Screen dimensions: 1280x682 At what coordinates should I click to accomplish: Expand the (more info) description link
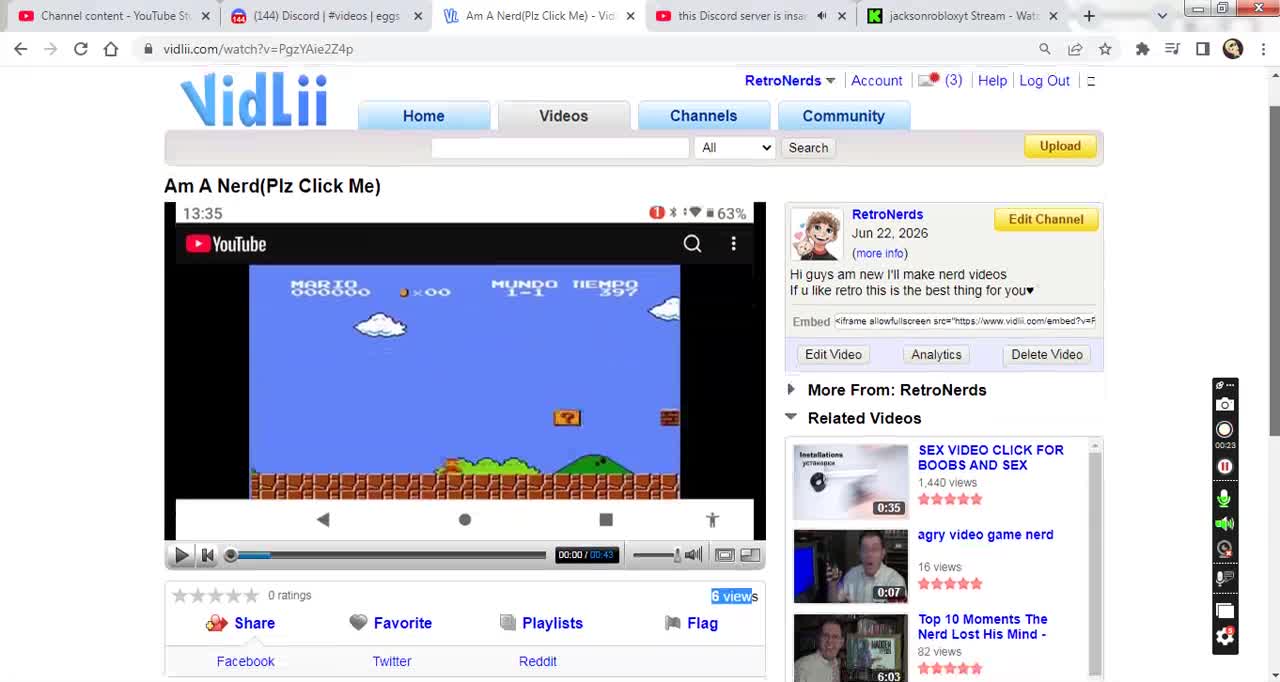[880, 254]
